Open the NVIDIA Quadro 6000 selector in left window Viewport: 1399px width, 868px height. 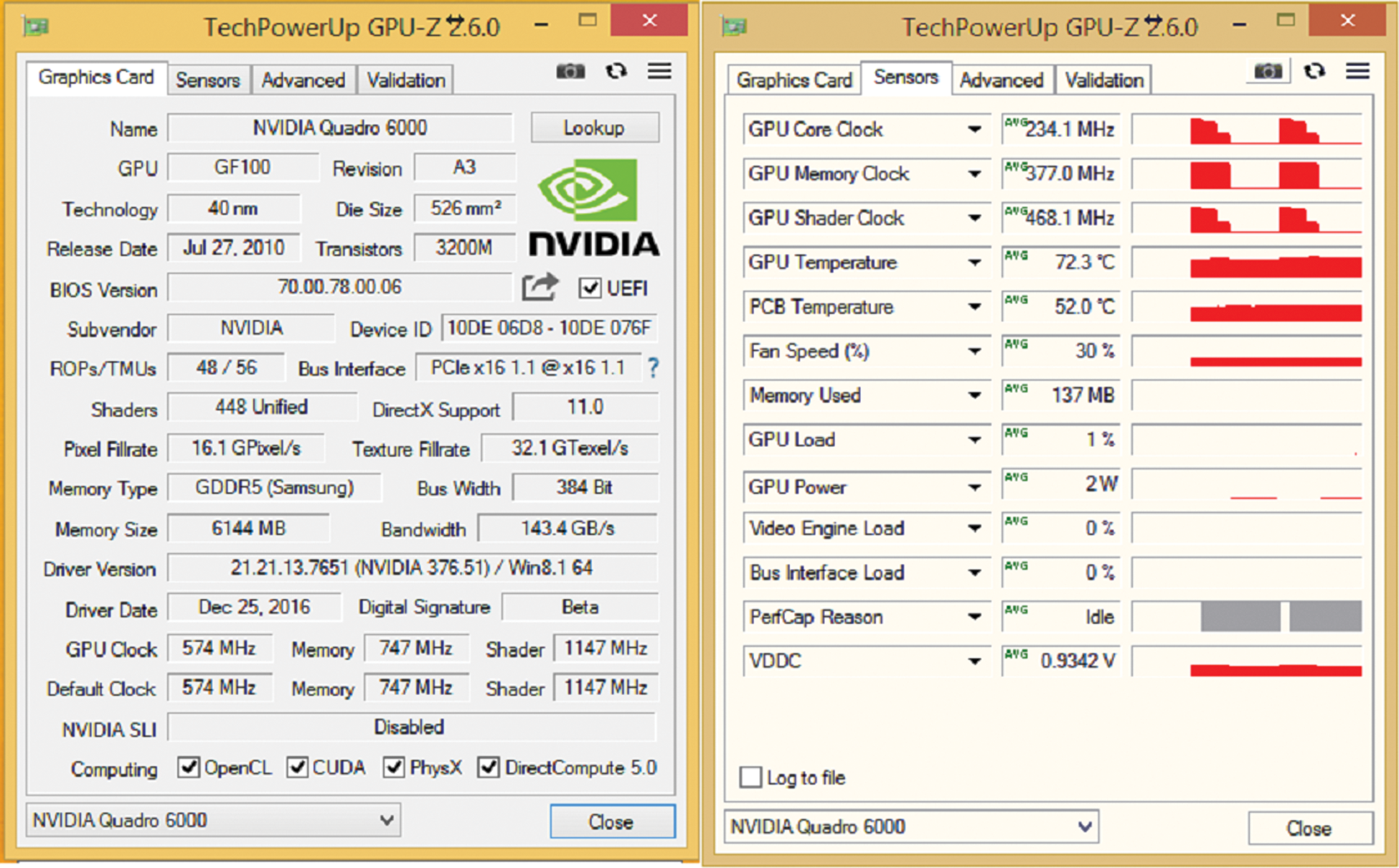pos(214,820)
